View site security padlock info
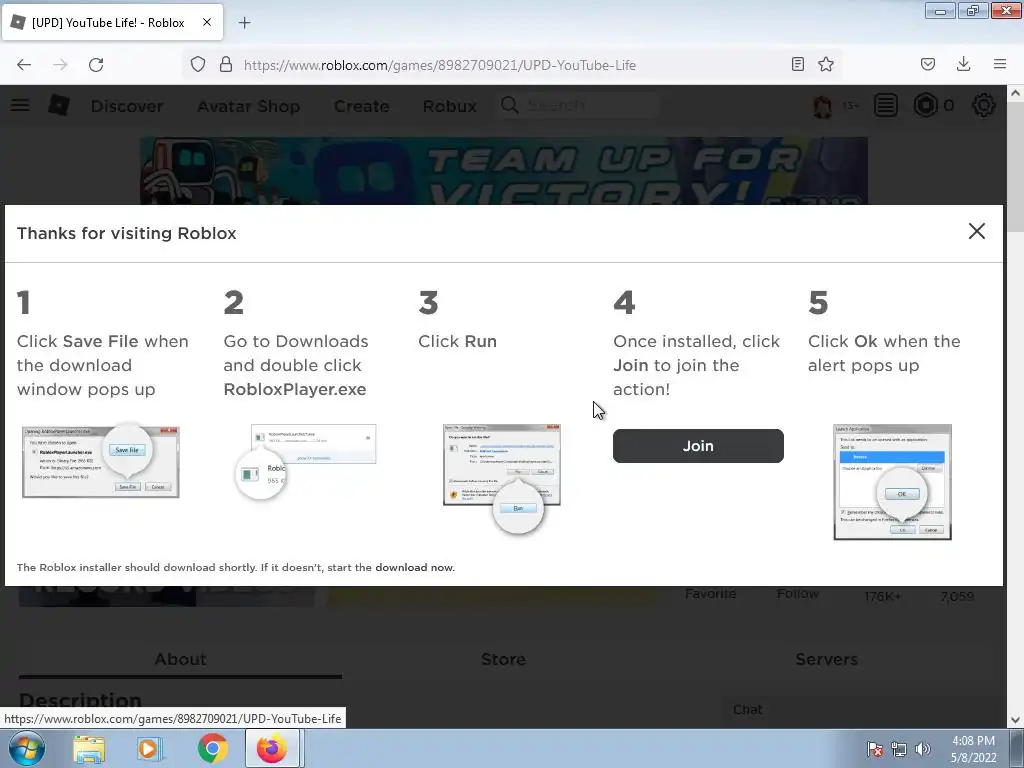This screenshot has width=1024, height=768. 226,65
